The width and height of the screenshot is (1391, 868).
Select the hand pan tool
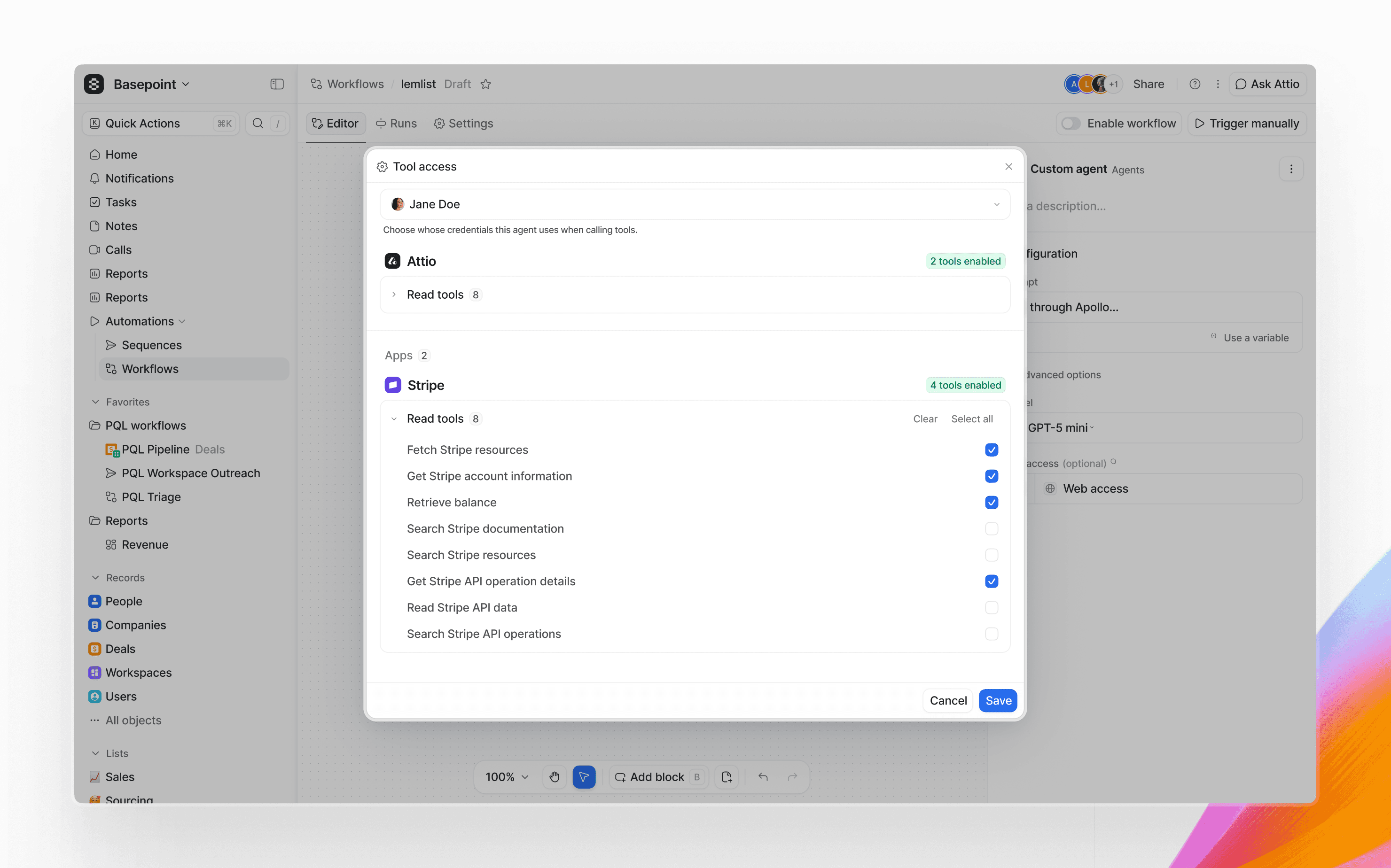click(x=554, y=777)
